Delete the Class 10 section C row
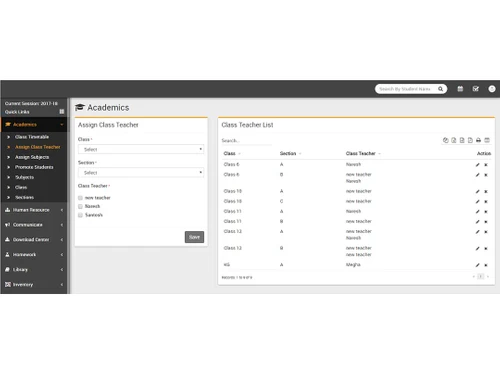The width and height of the screenshot is (500, 375). coord(486,201)
